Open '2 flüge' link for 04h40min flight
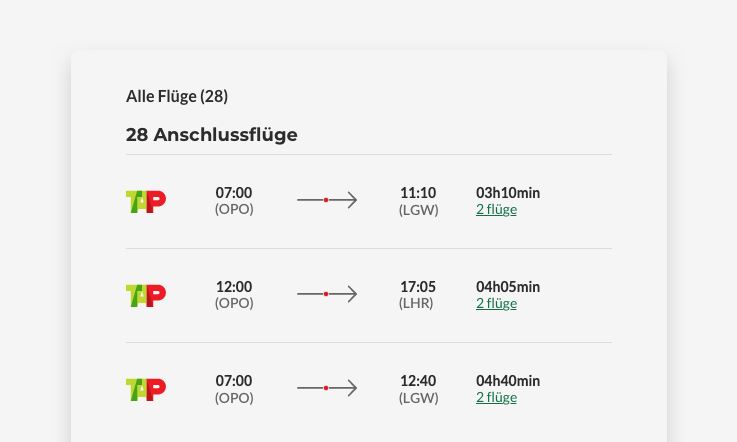Screen dimensions: 737x442 (x=496, y=397)
